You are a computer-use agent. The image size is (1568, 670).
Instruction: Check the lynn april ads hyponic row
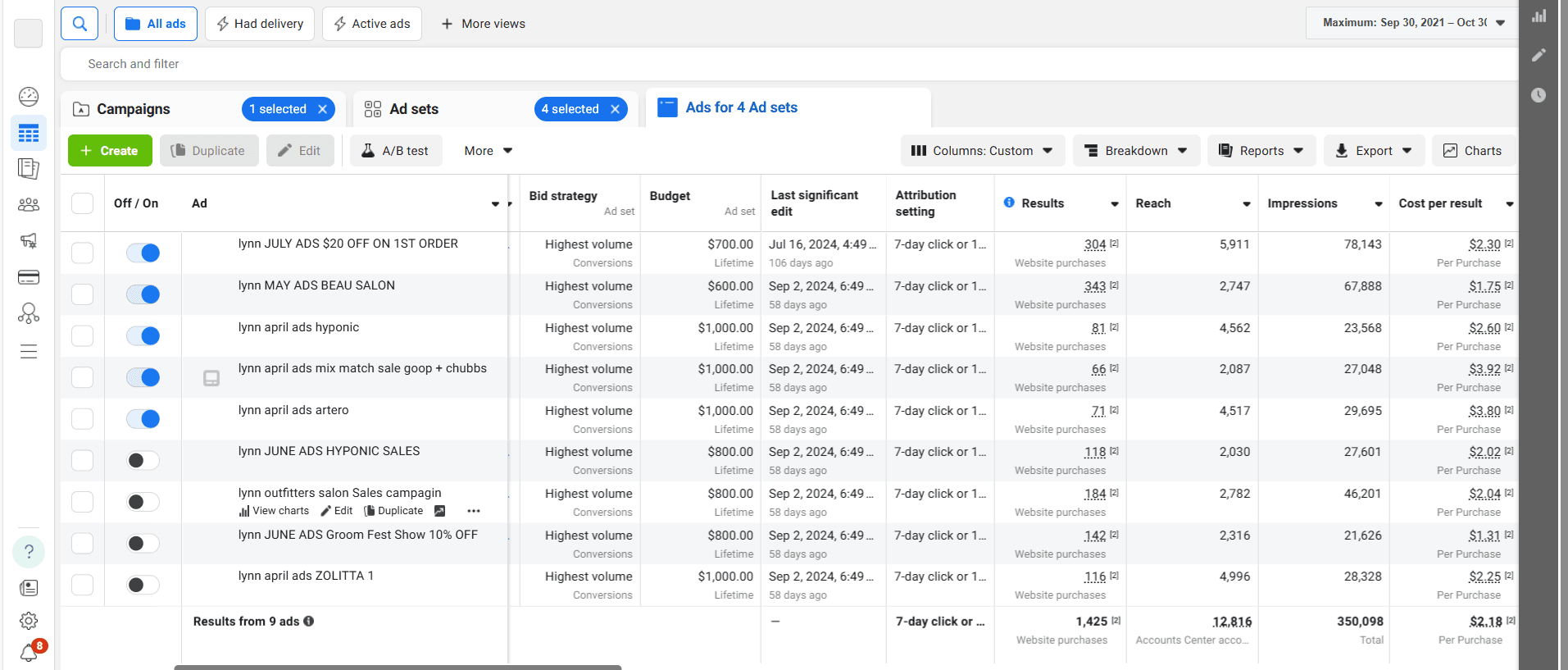(83, 335)
